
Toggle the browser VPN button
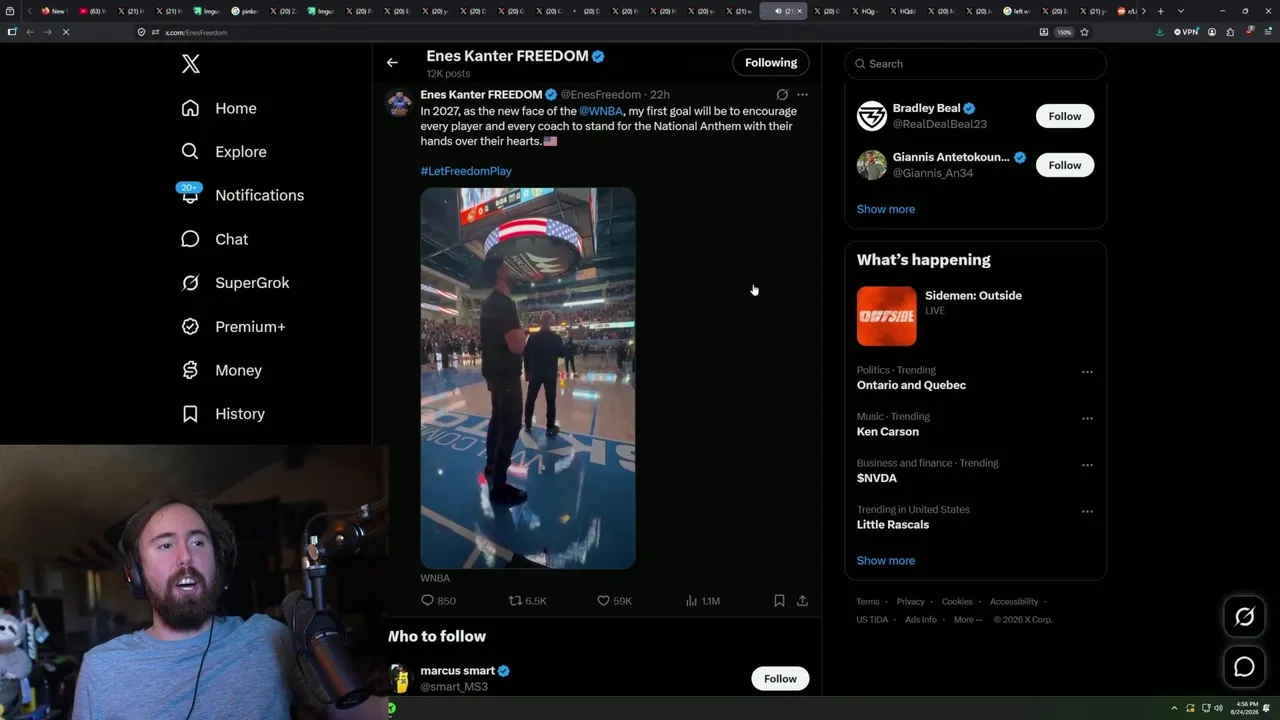[x=1186, y=32]
